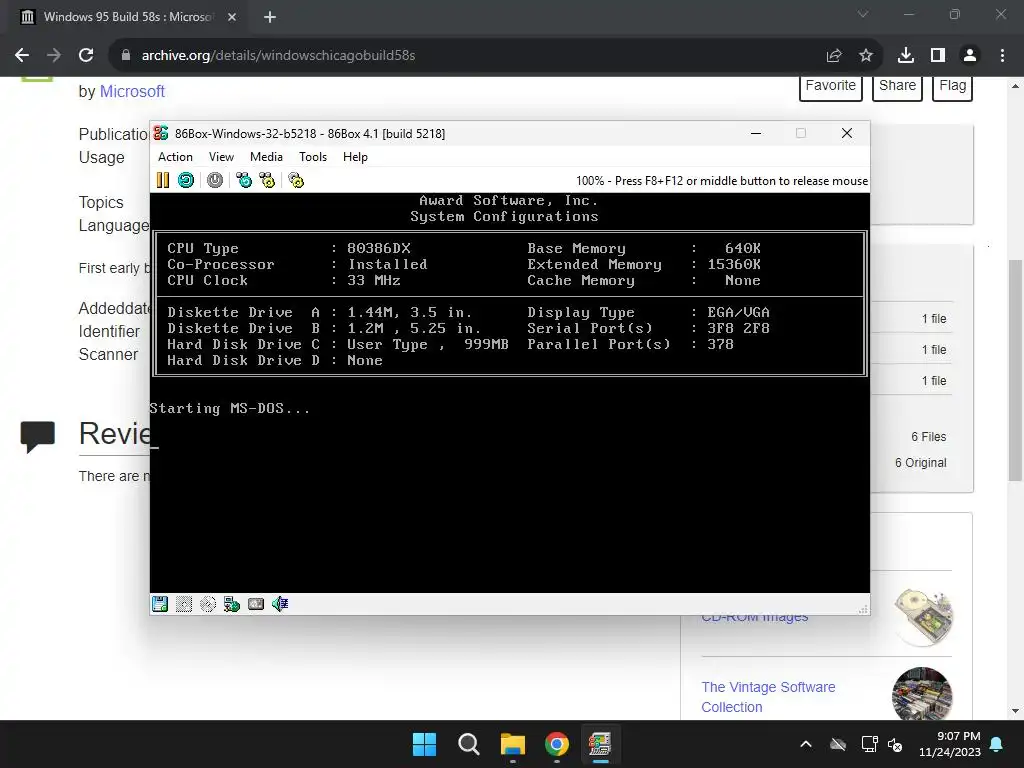Toggle Chrome side panel icon
1024x768 pixels.
coord(938,56)
